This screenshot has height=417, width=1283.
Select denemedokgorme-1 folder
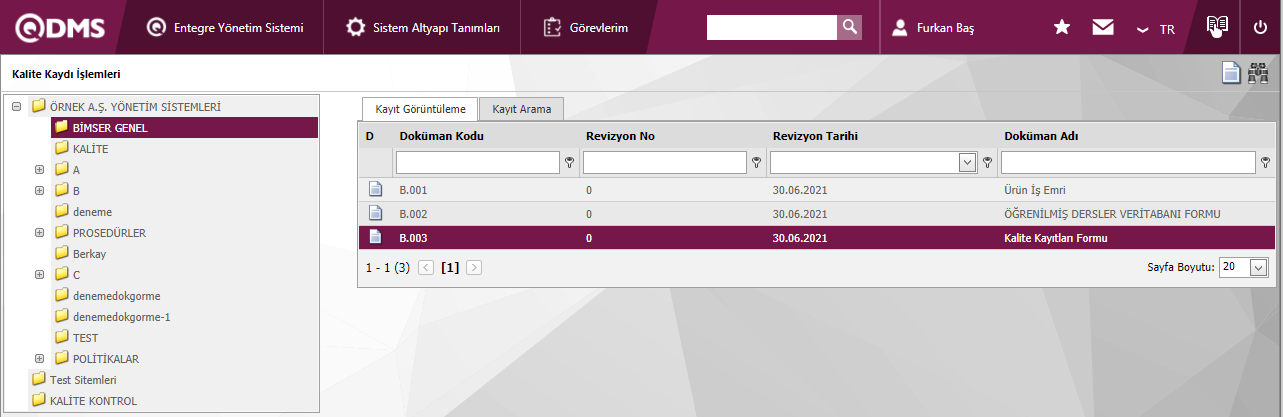(x=122, y=316)
